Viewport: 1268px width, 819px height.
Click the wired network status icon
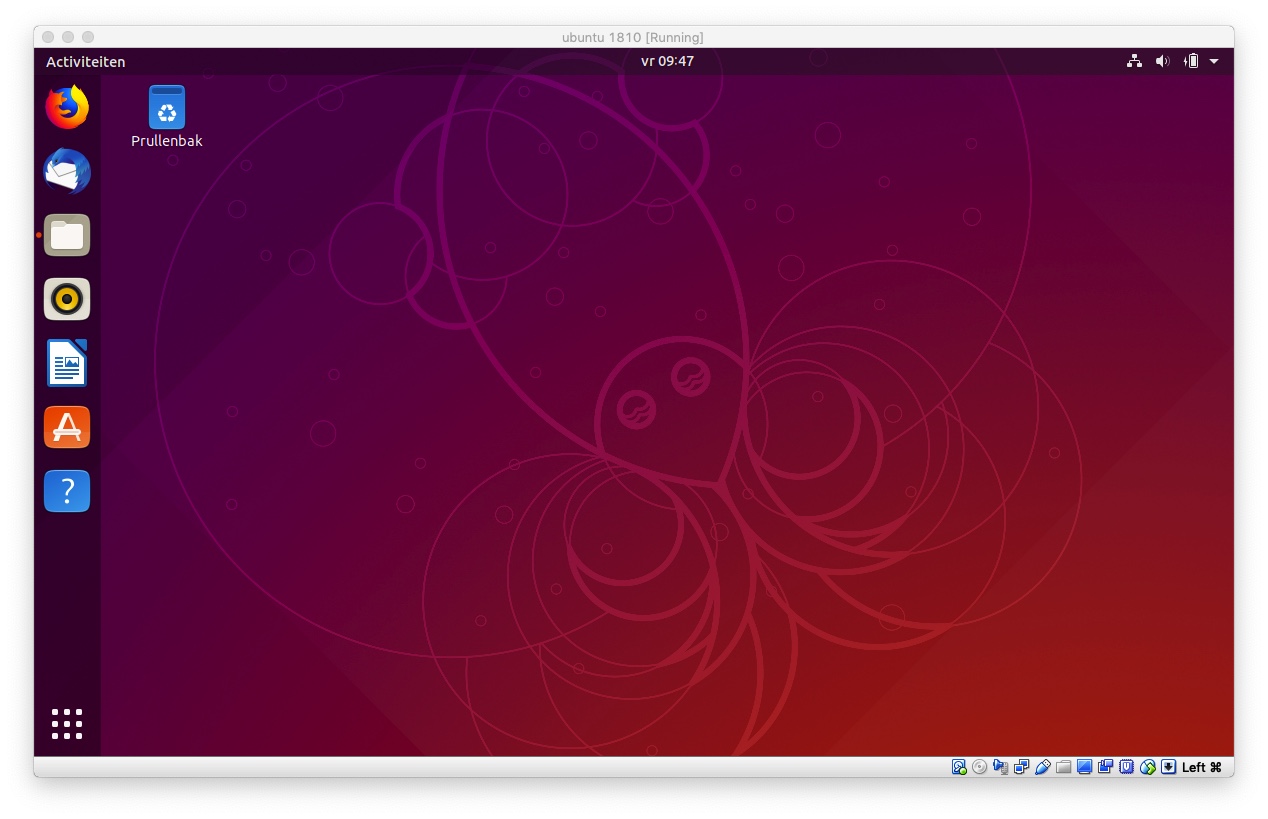click(x=1134, y=61)
